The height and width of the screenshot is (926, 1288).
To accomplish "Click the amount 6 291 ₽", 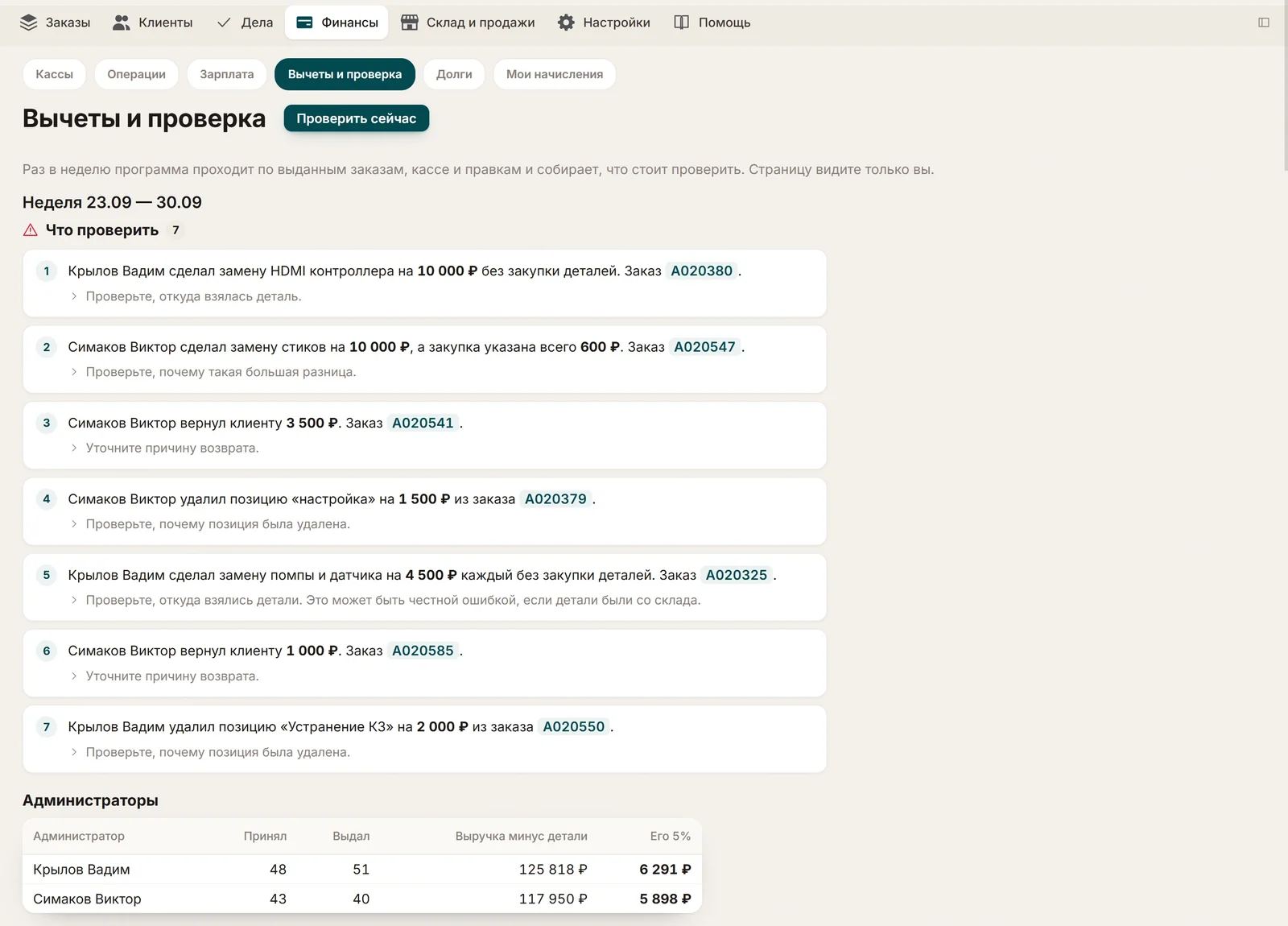I will tap(665, 870).
